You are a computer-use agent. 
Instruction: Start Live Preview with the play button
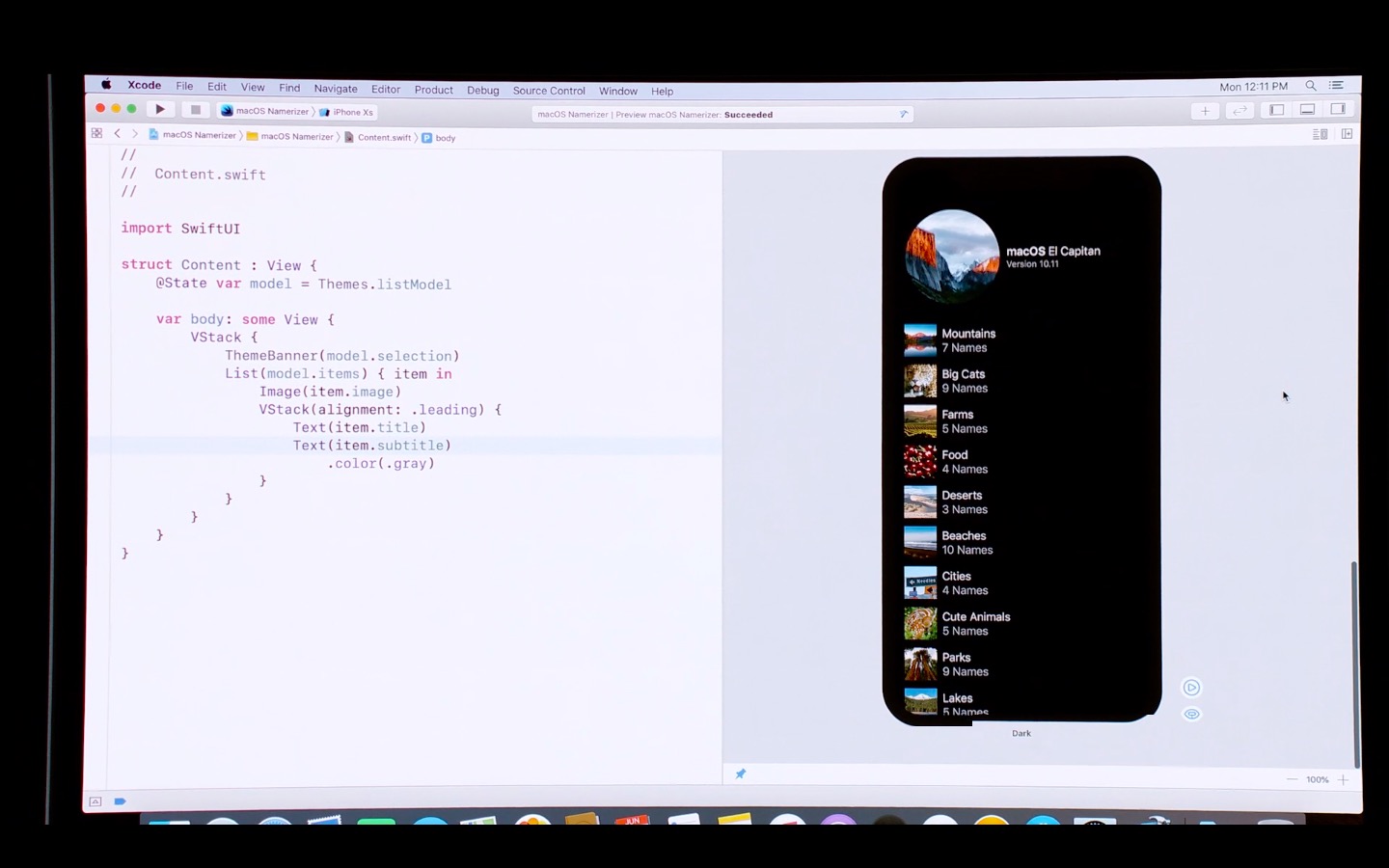pos(1192,688)
